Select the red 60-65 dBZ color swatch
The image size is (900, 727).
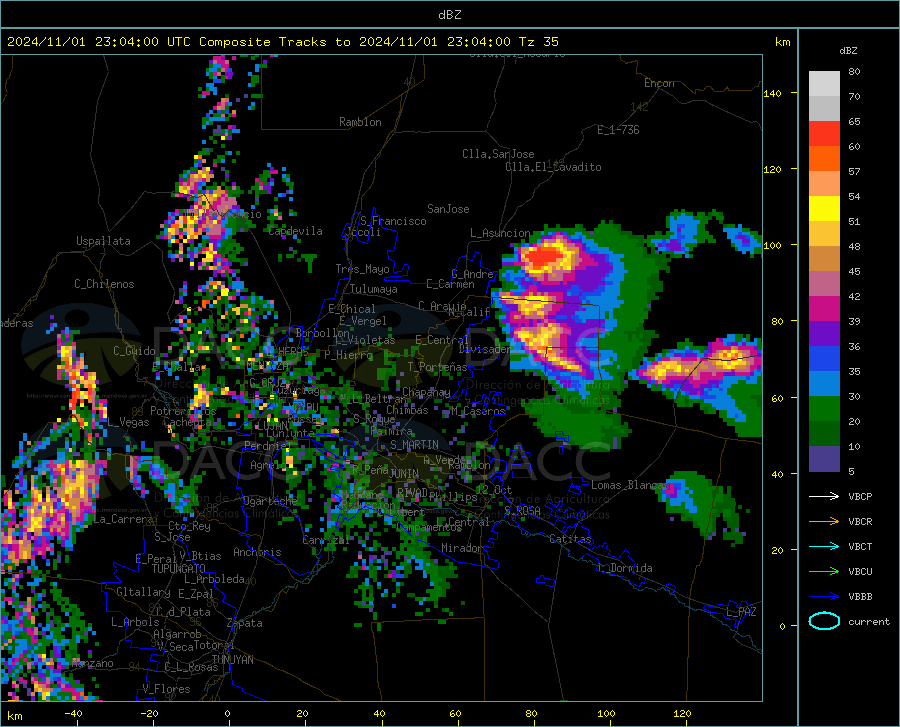point(824,134)
